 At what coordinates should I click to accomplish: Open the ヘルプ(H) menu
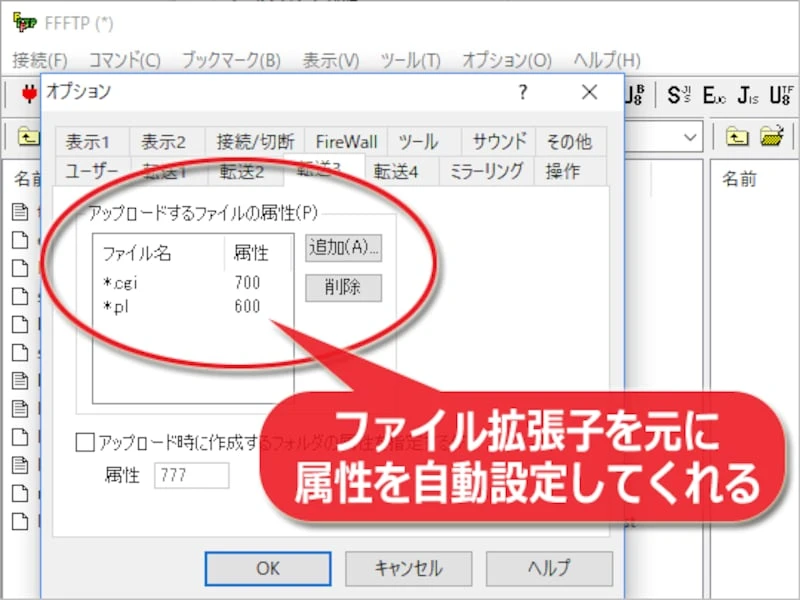click(607, 61)
